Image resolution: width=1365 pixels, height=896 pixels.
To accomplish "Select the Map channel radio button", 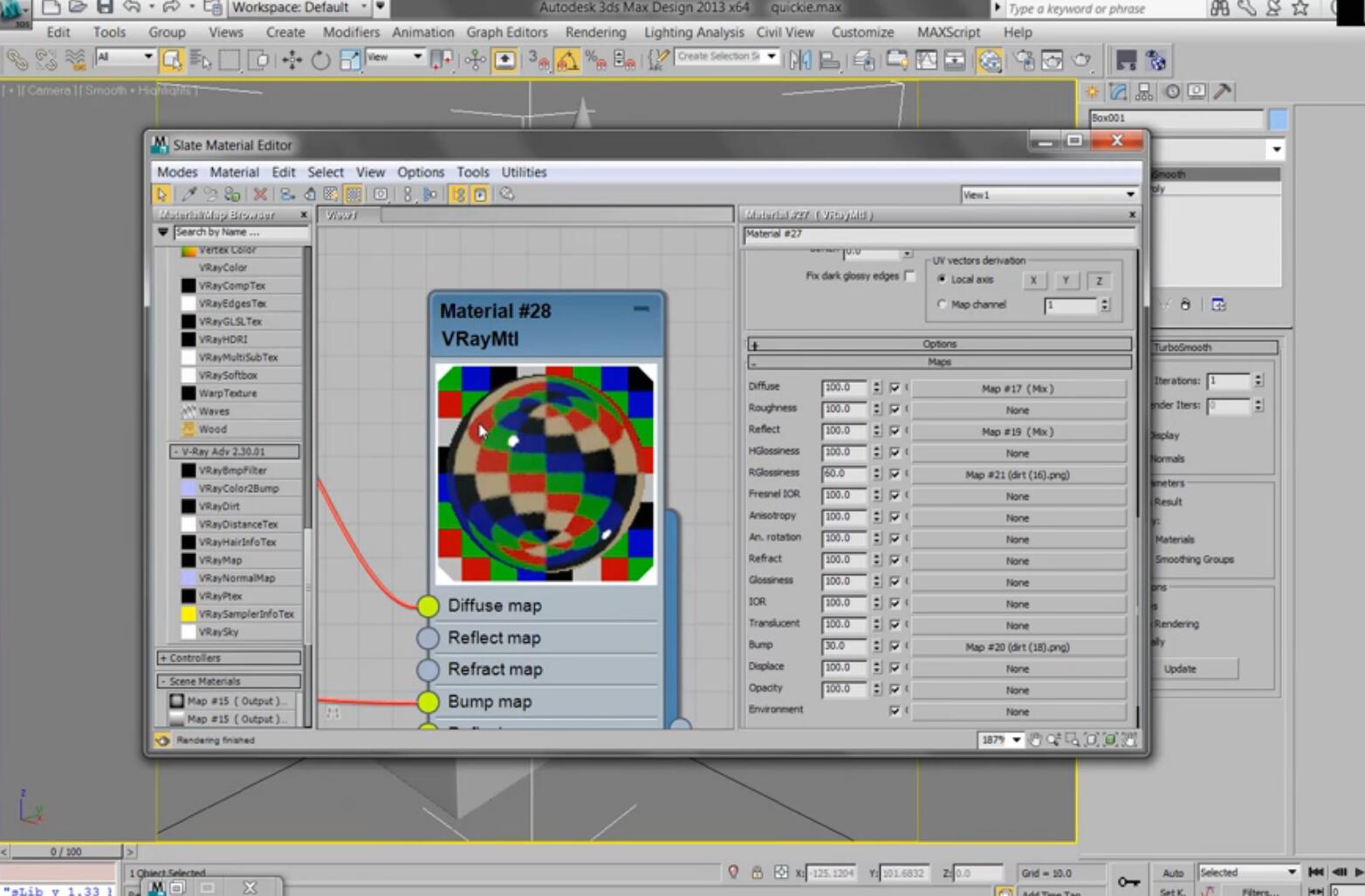I will (942, 304).
